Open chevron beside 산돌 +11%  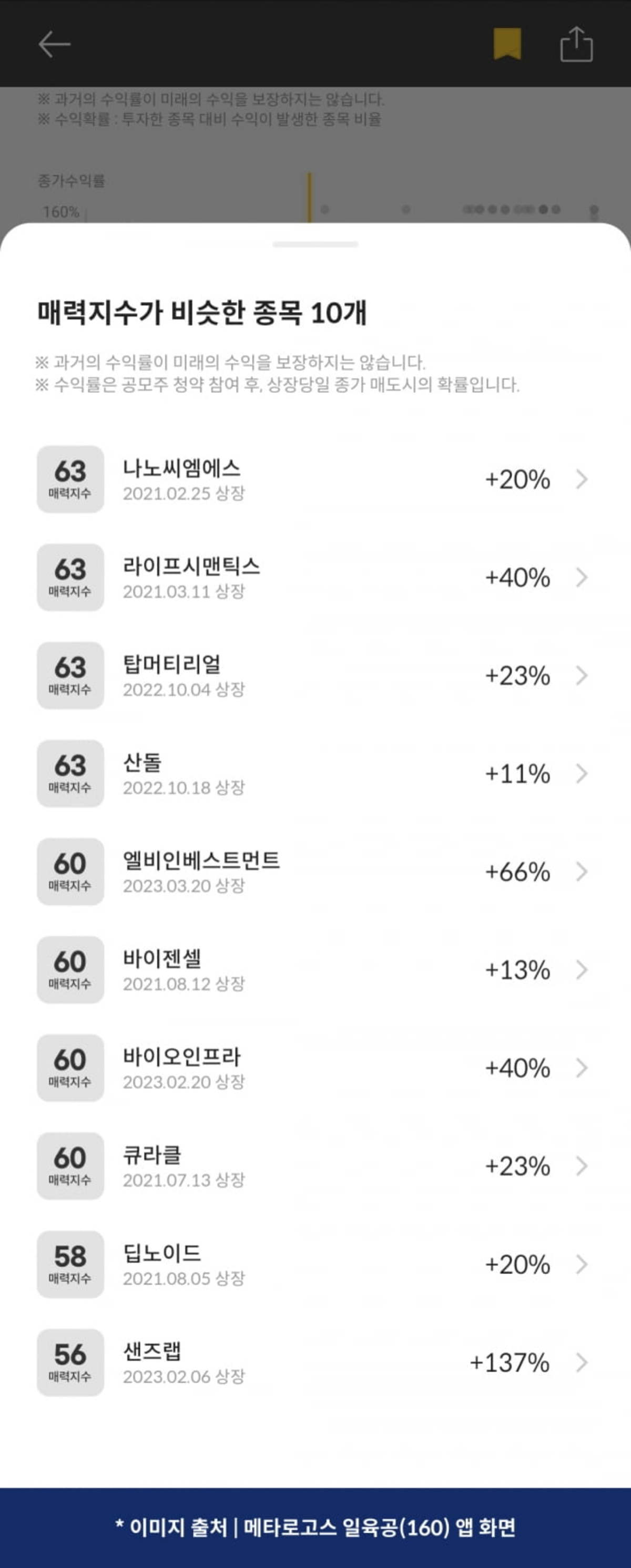[x=582, y=774]
